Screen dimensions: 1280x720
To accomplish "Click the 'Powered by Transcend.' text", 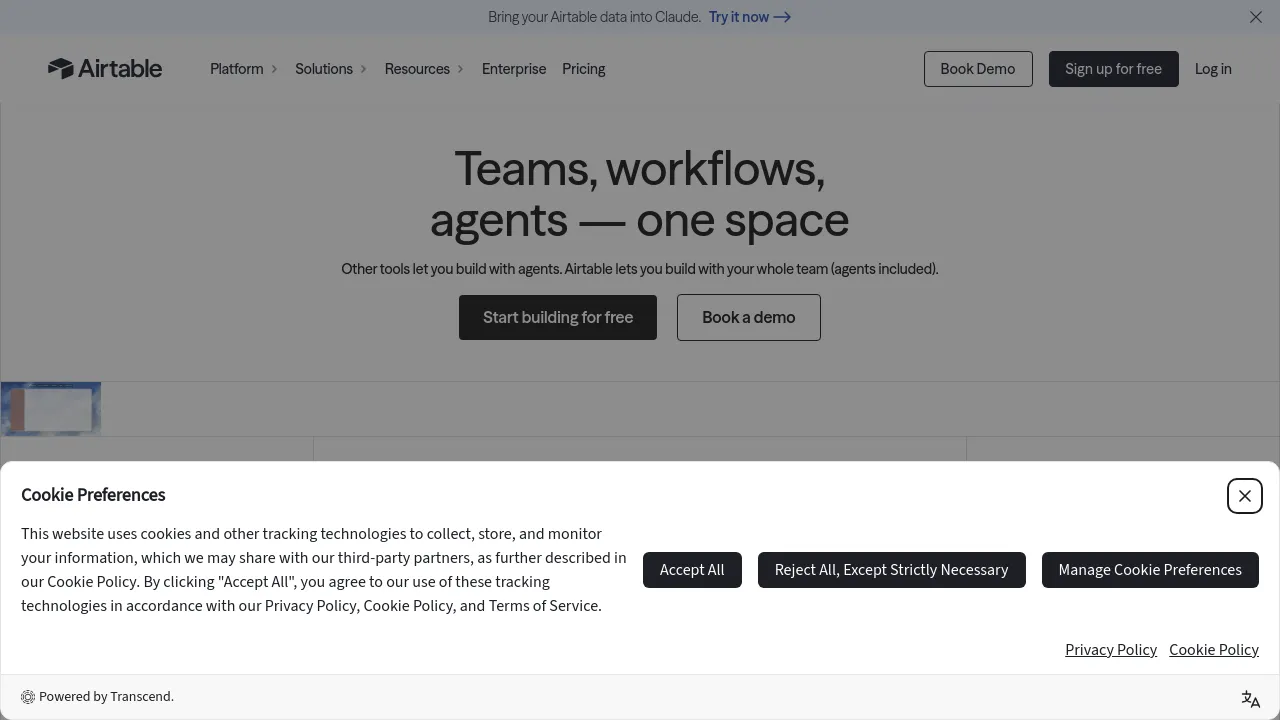I will pos(106,697).
